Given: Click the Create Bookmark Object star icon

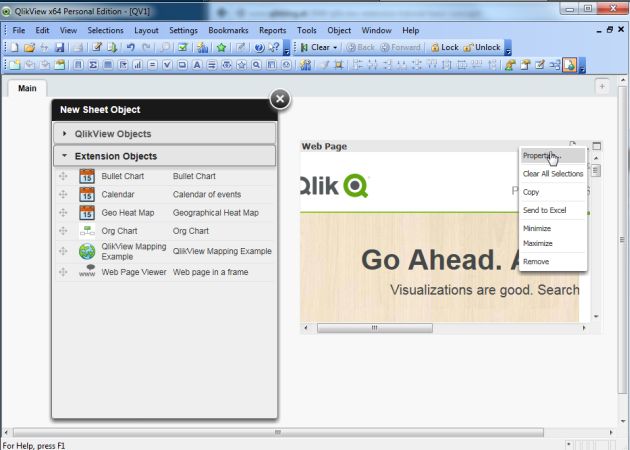Looking at the screenshot, I should [241, 65].
